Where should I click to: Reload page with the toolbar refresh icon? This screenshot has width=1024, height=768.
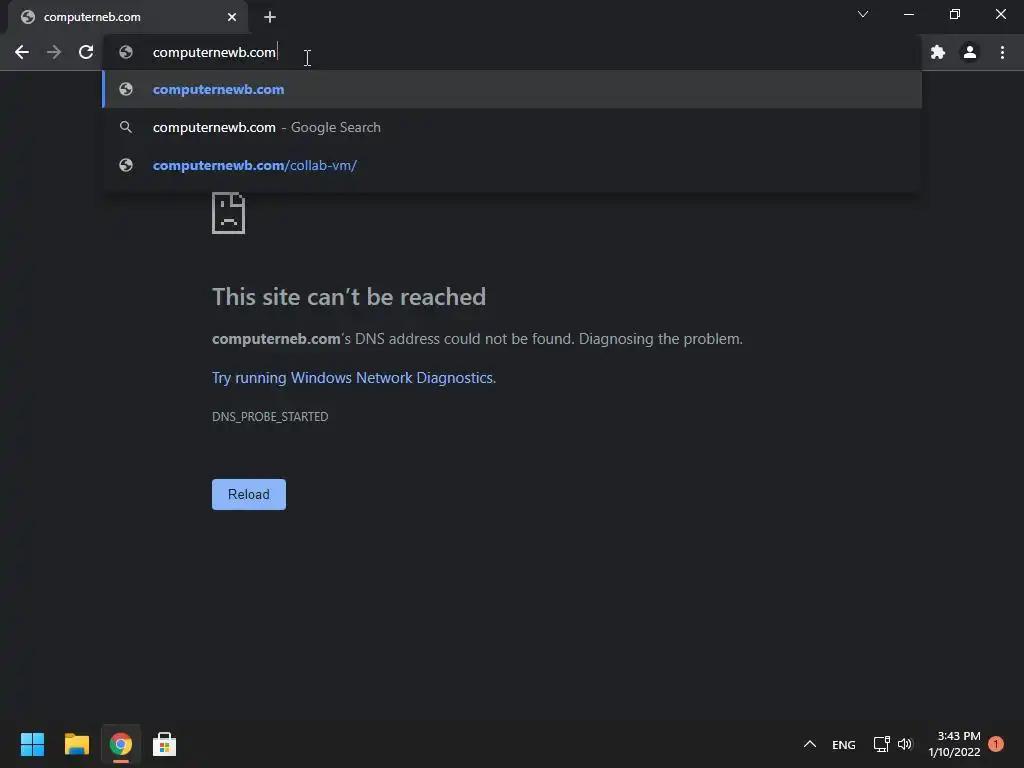click(86, 52)
